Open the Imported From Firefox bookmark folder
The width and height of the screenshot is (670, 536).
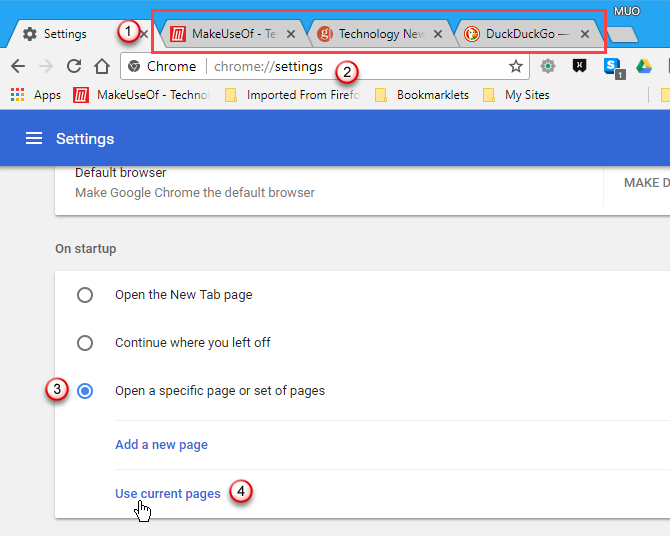pos(292,95)
